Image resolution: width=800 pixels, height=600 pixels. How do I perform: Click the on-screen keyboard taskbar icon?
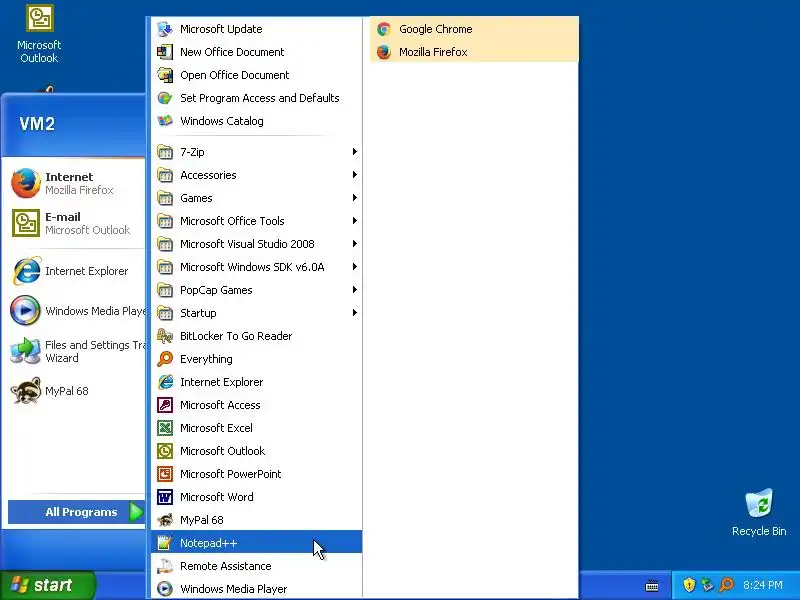[652, 586]
